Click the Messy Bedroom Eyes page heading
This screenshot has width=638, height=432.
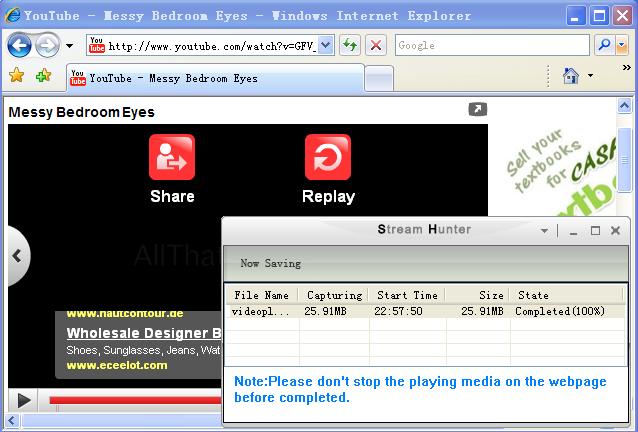(81, 112)
